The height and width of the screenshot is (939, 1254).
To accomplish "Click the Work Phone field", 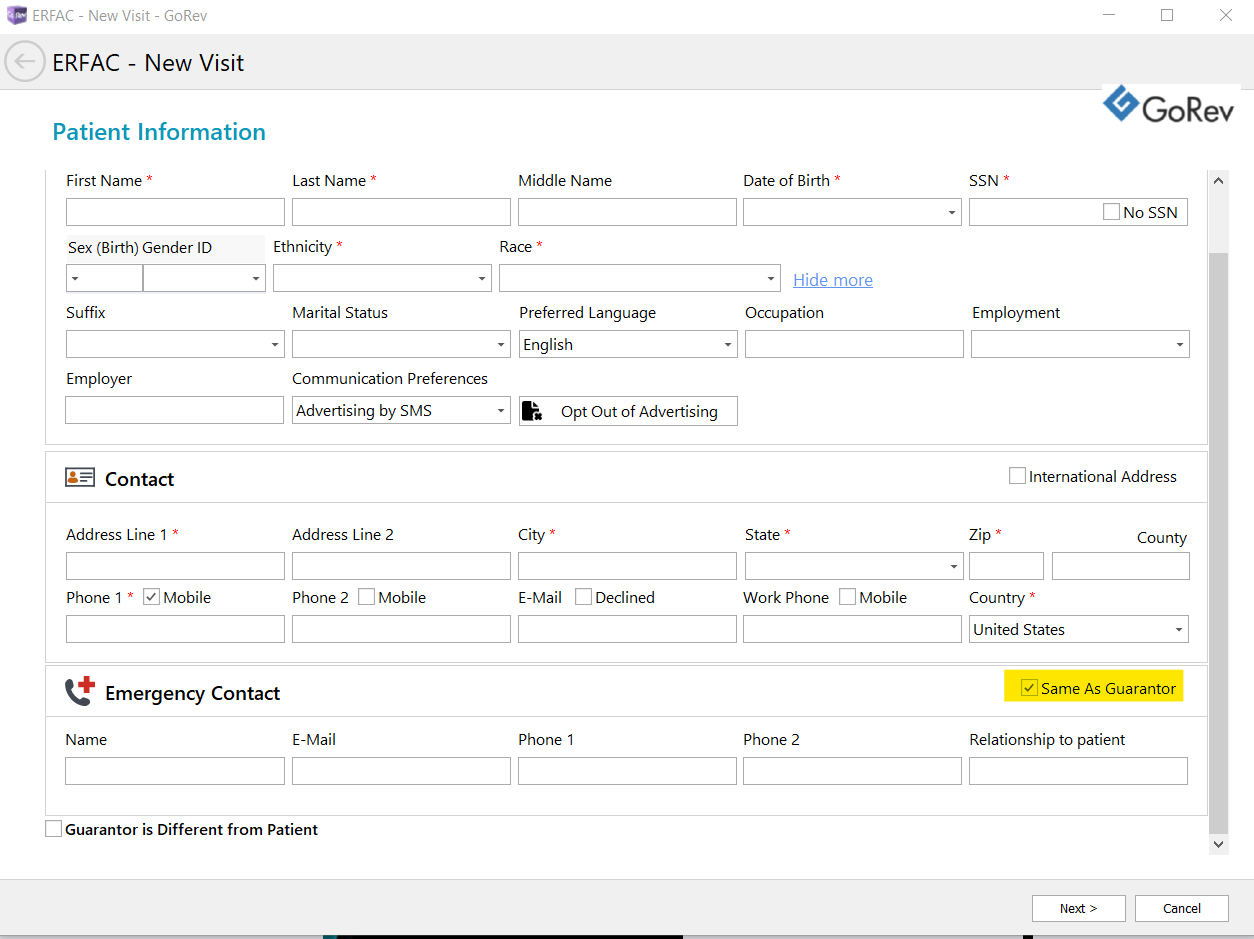I will point(852,629).
